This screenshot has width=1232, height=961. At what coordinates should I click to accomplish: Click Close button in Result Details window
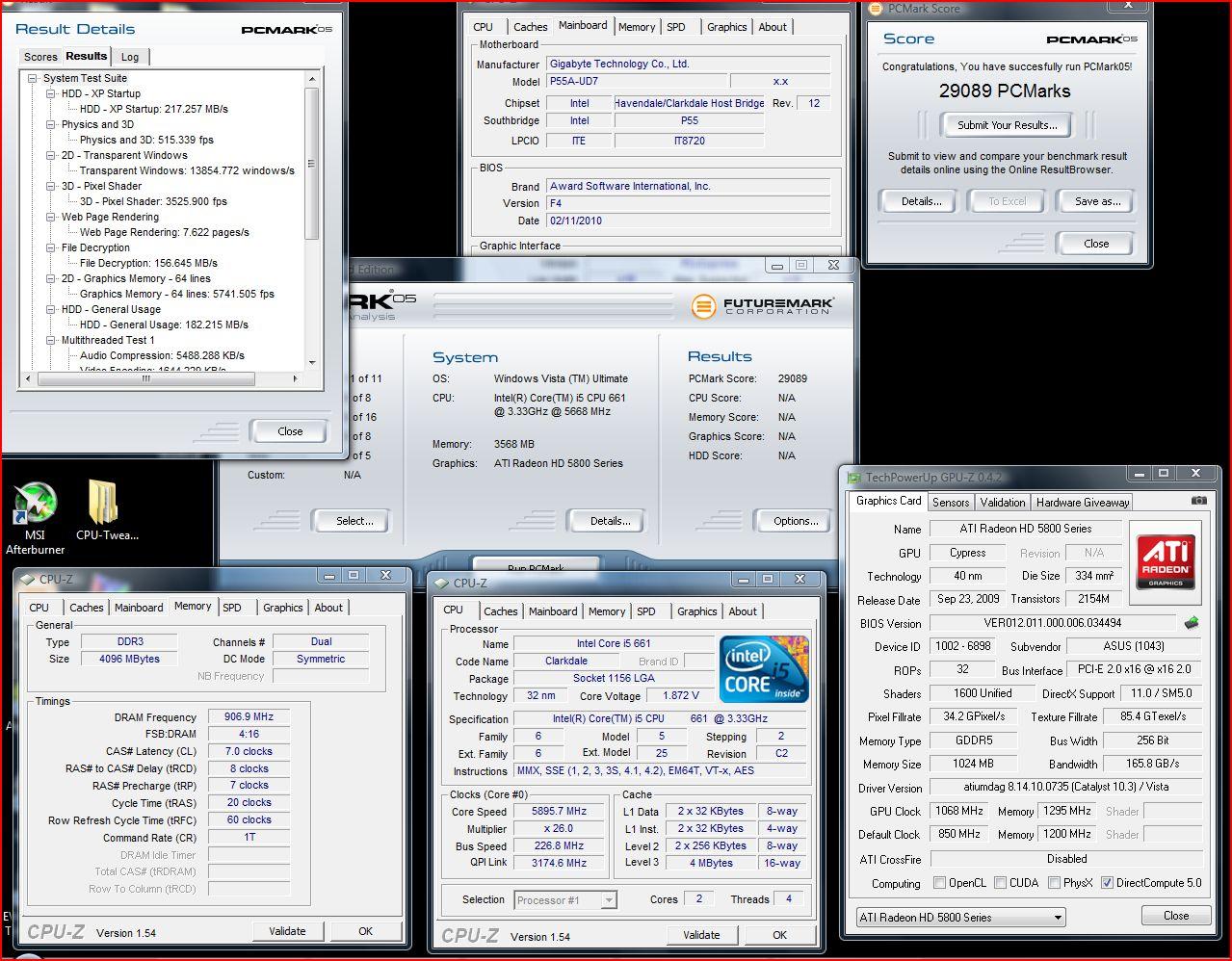pyautogui.click(x=290, y=431)
